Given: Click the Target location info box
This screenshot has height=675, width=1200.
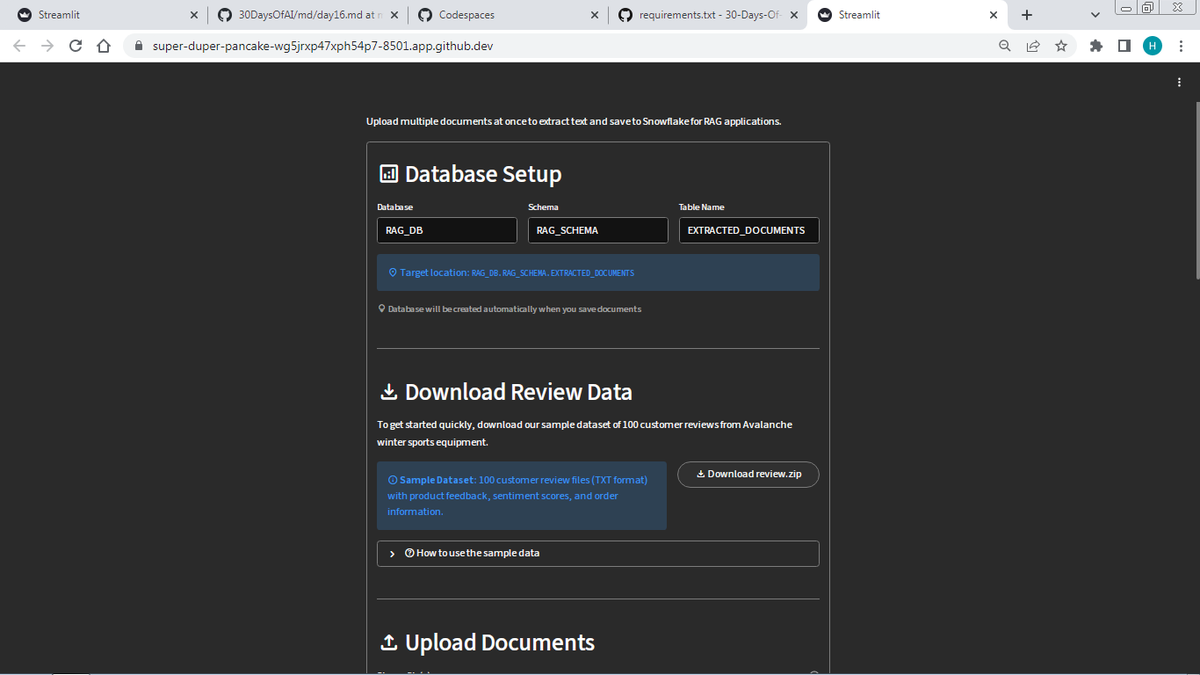Looking at the screenshot, I should click(x=598, y=272).
